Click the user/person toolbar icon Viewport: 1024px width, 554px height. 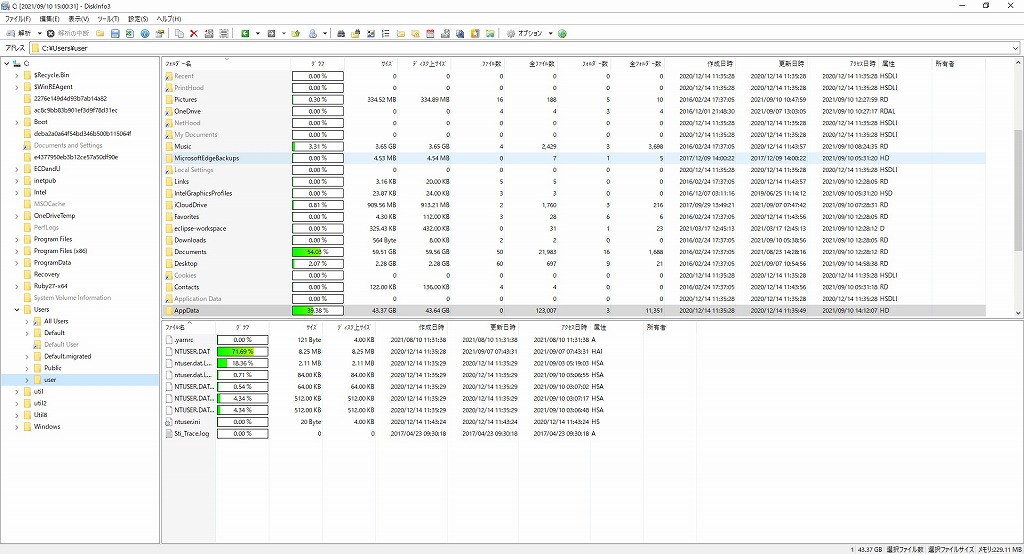pos(313,33)
